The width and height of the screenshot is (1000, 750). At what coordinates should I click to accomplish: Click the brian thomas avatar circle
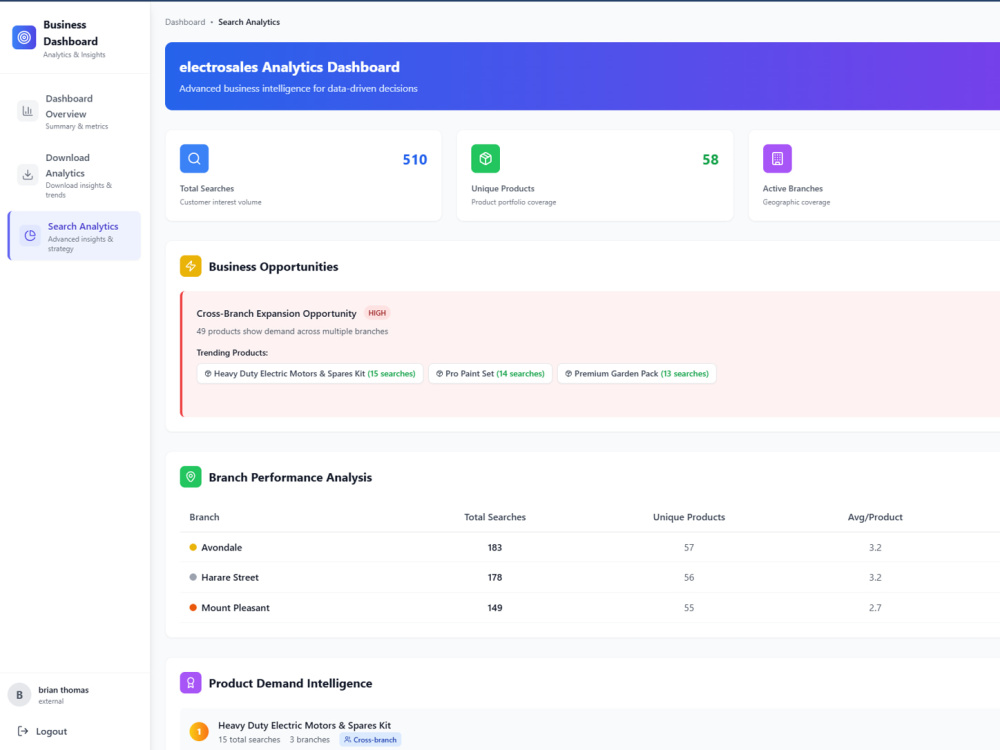click(19, 695)
